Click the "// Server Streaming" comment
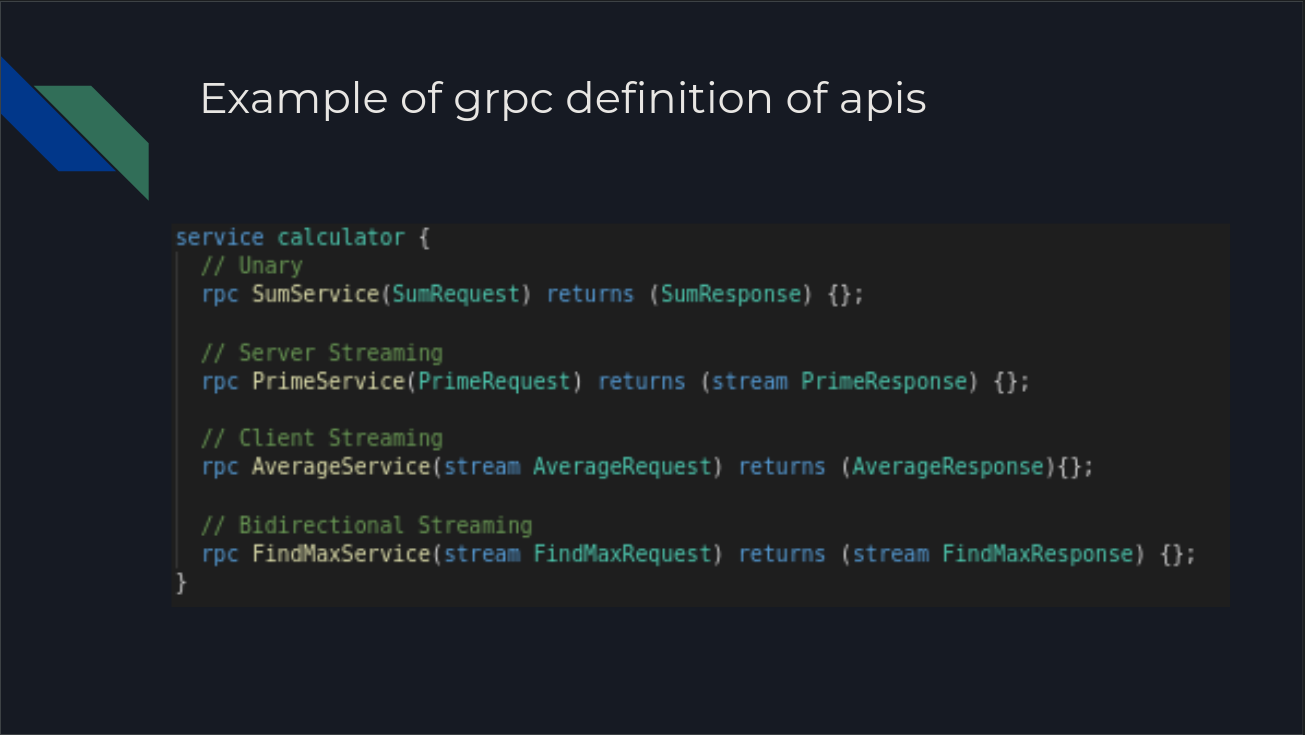This screenshot has width=1305, height=735. pyautogui.click(x=321, y=353)
